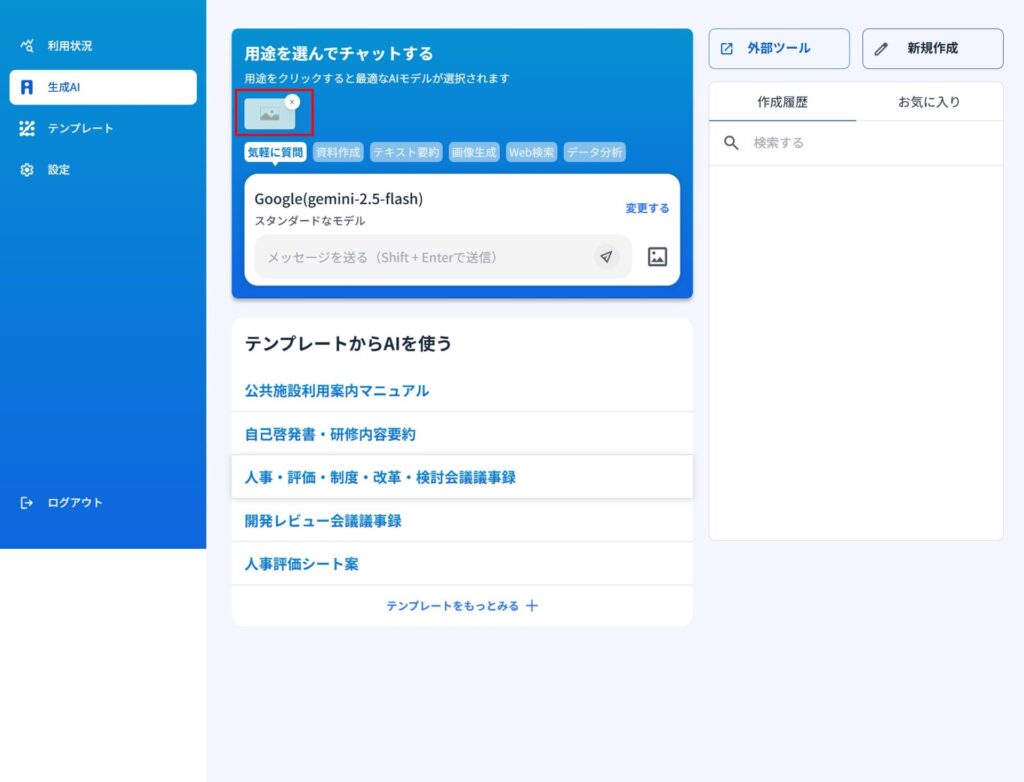Screen dimensions: 1024x782
Task: Click the attached image thumbnail preview
Action: [x=269, y=115]
